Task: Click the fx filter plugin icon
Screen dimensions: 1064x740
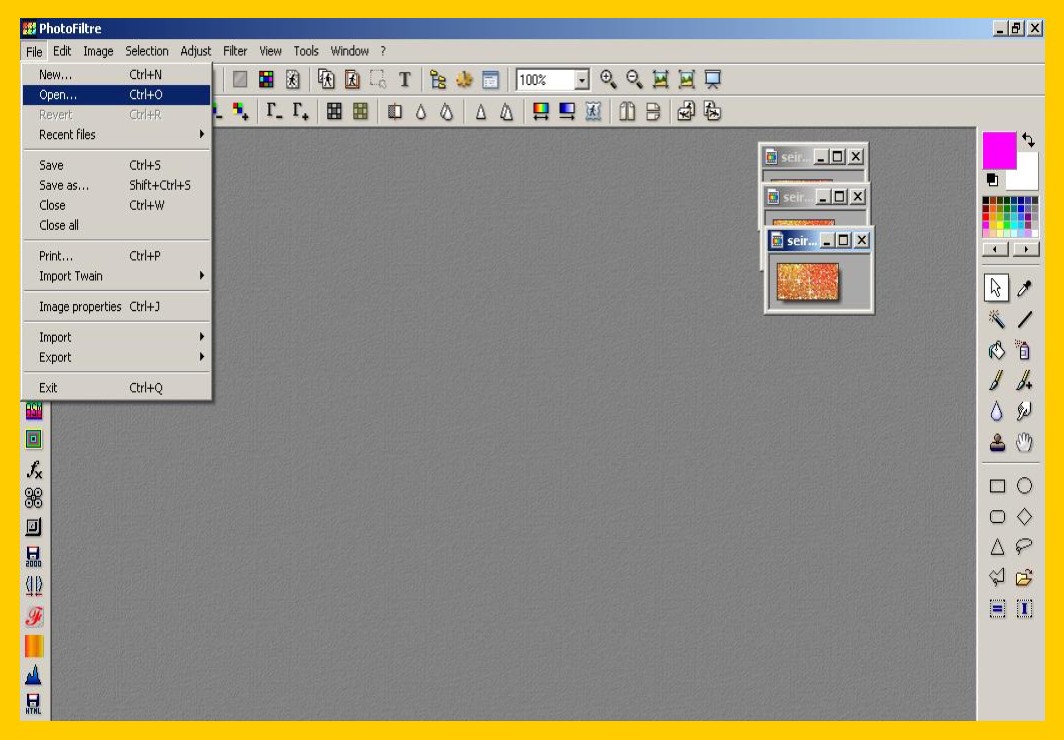Action: [x=34, y=469]
